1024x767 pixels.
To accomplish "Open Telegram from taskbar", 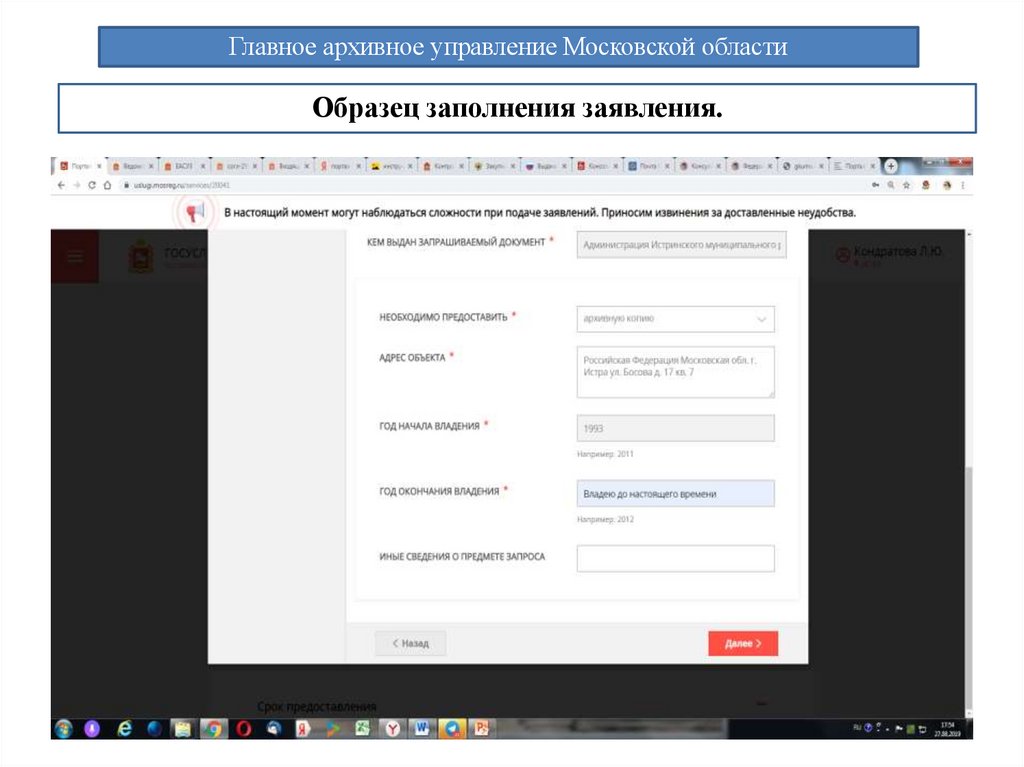I will [451, 728].
